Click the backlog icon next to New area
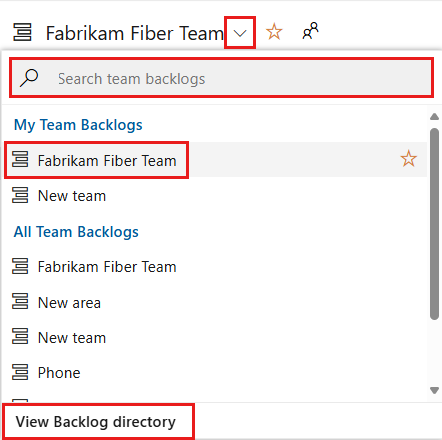The image size is (442, 440). [x=20, y=301]
